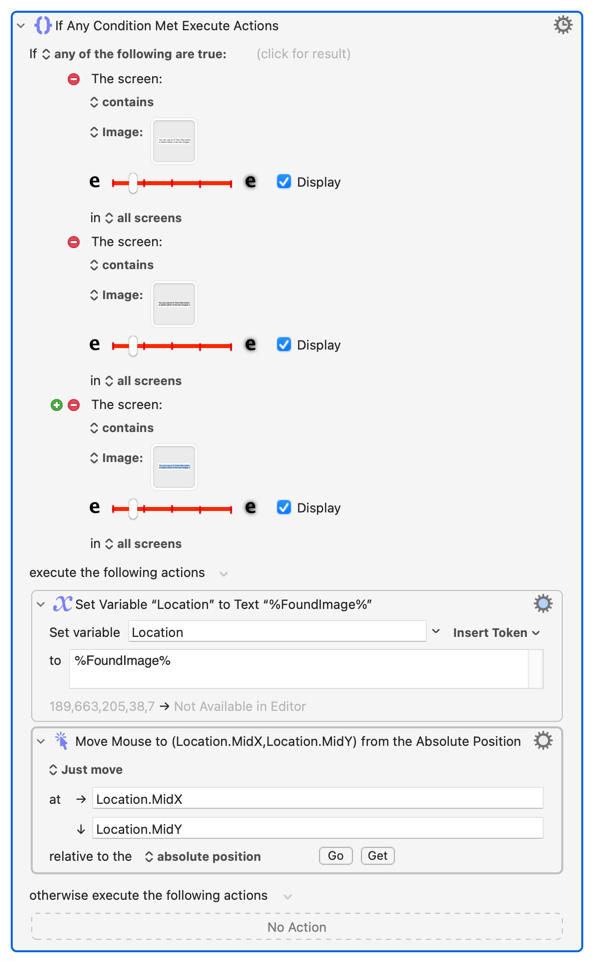Open gear menu for Set Variable action
Viewport: 594px width, 966px height.
[543, 604]
